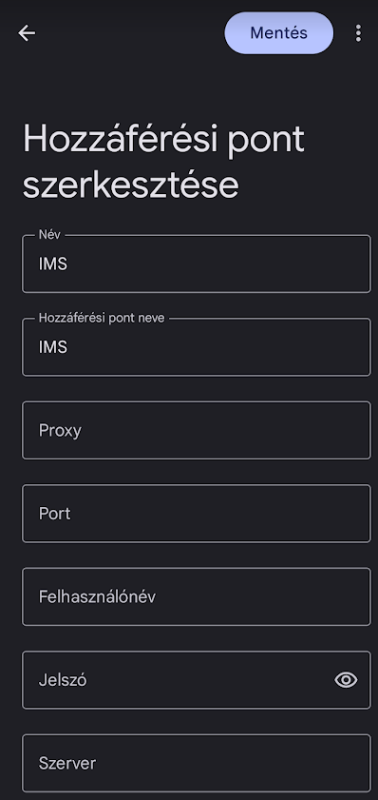Viewport: 378px width, 800px height.
Task: Save changes with the Mentés button
Action: point(279,33)
